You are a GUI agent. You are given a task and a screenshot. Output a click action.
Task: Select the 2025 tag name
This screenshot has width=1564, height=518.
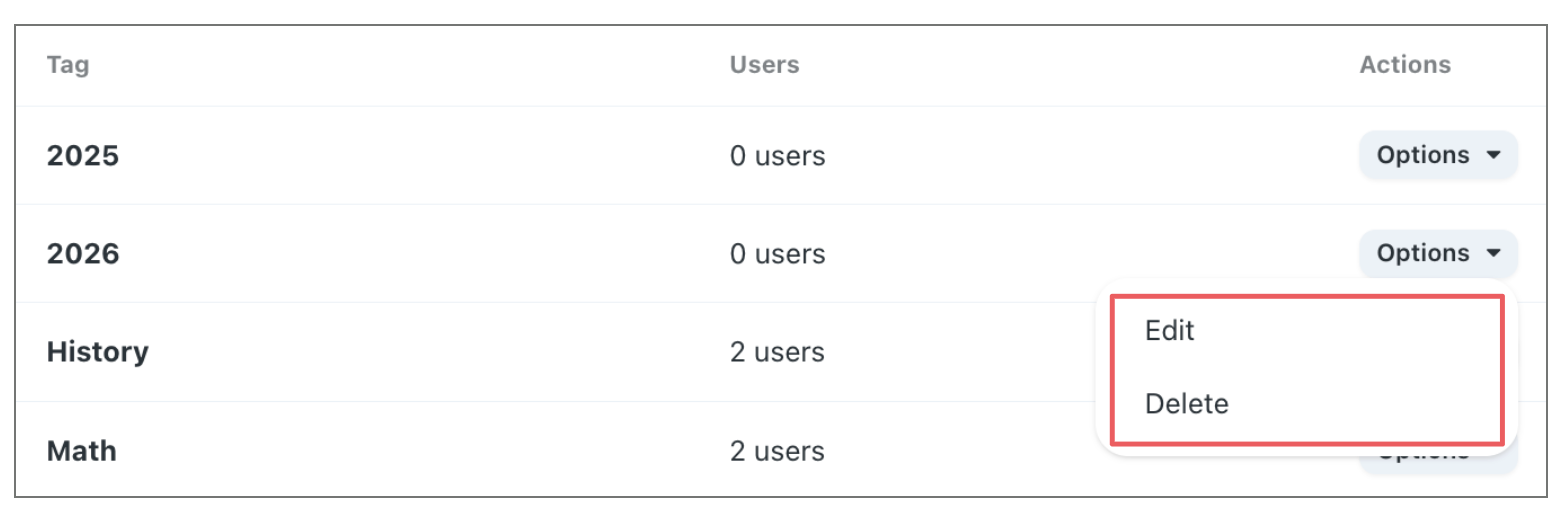pos(82,156)
